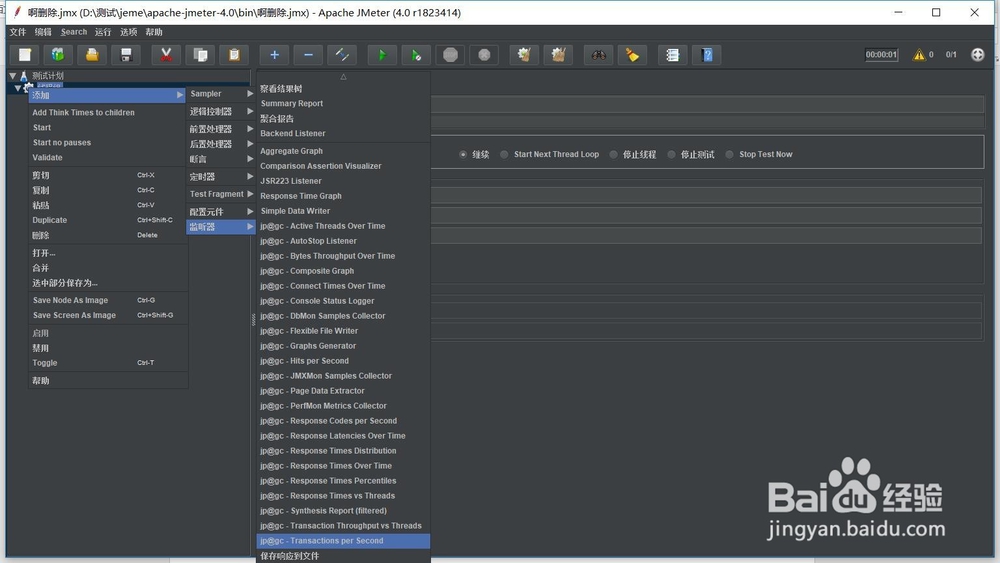Open the 编辑 menu
1000x563 pixels.
43,32
